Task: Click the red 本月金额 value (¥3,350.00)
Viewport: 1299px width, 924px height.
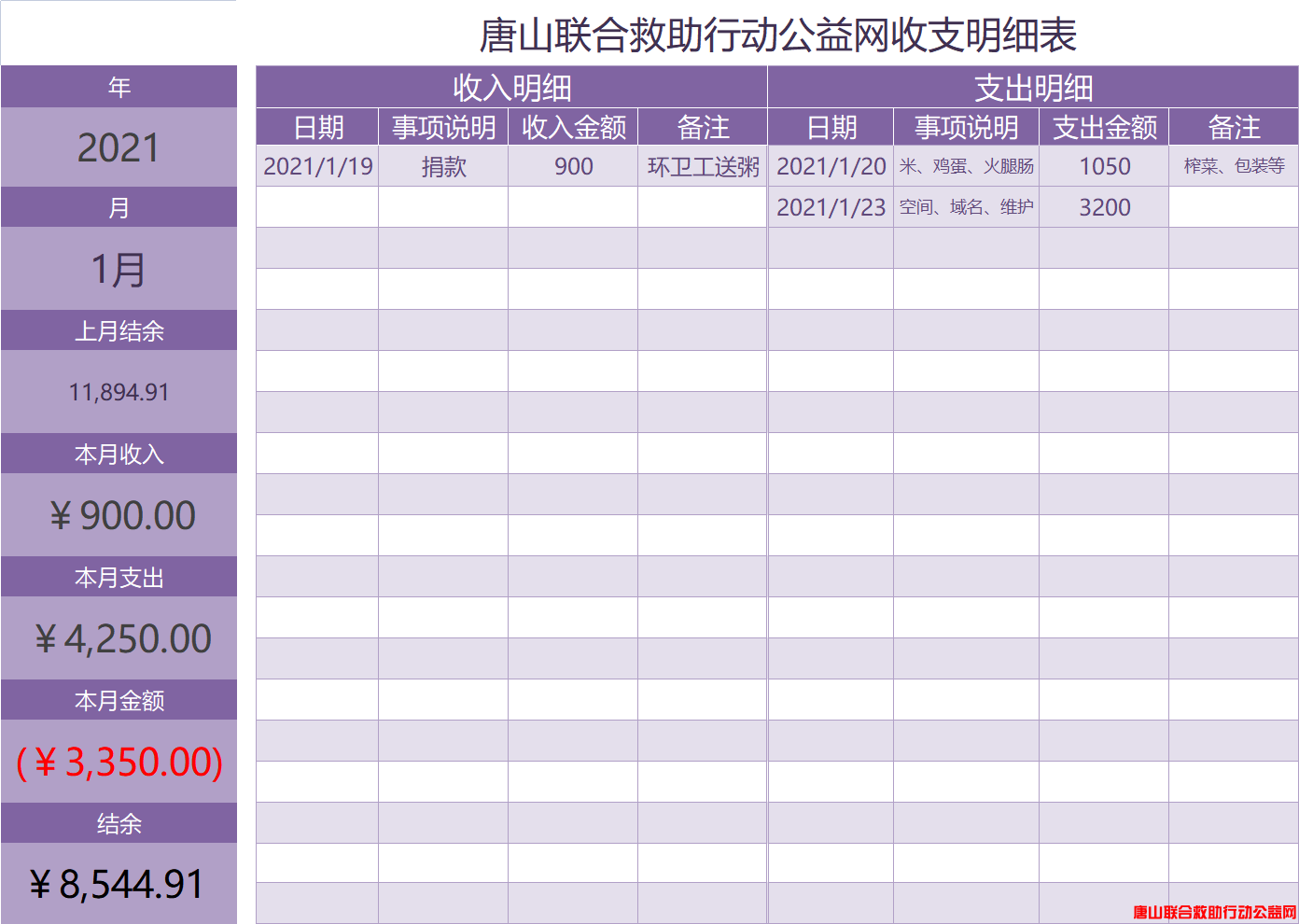Action: pos(119,762)
